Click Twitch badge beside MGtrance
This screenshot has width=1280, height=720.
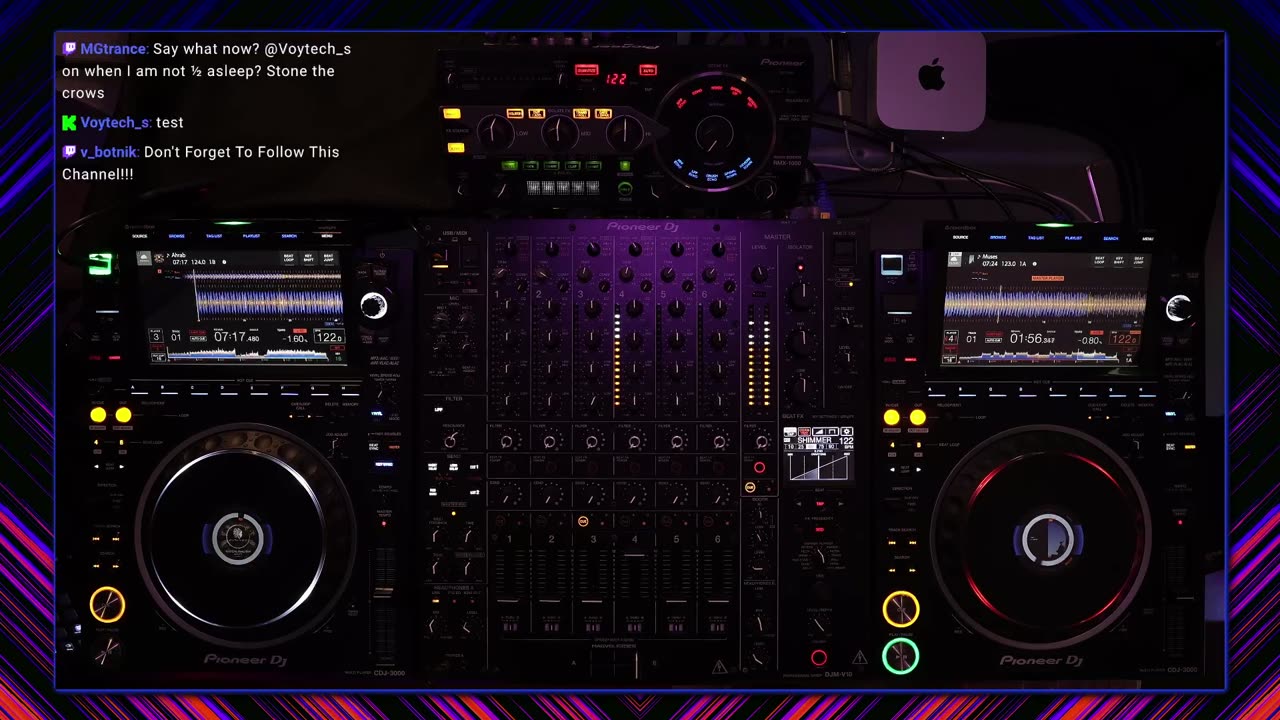point(69,49)
